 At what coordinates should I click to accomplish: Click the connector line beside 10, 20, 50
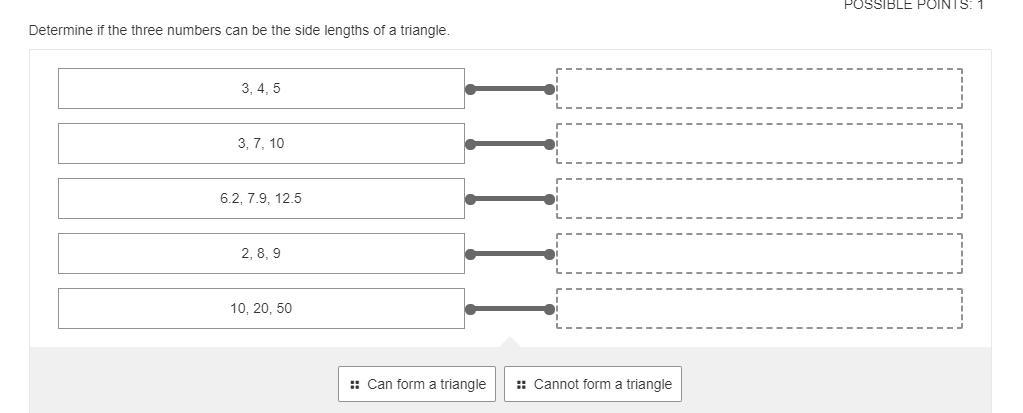pyautogui.click(x=510, y=309)
